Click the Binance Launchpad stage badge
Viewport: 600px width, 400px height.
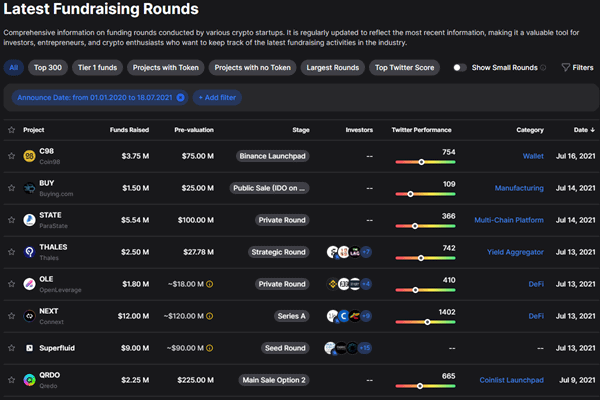(273, 156)
